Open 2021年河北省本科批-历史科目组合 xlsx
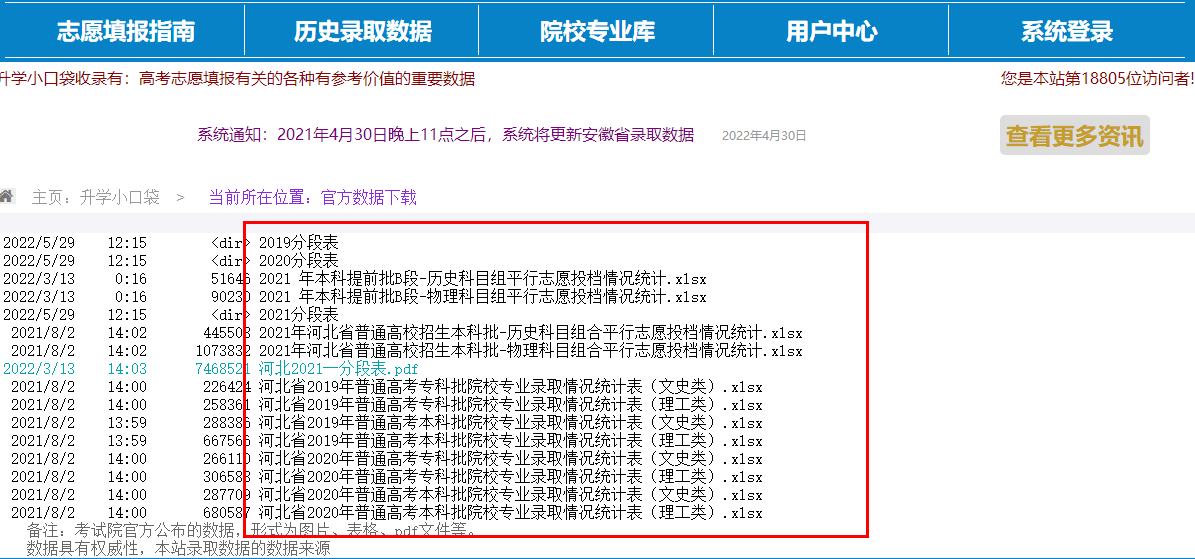Screen dimensions: 1195x559 click(530, 333)
